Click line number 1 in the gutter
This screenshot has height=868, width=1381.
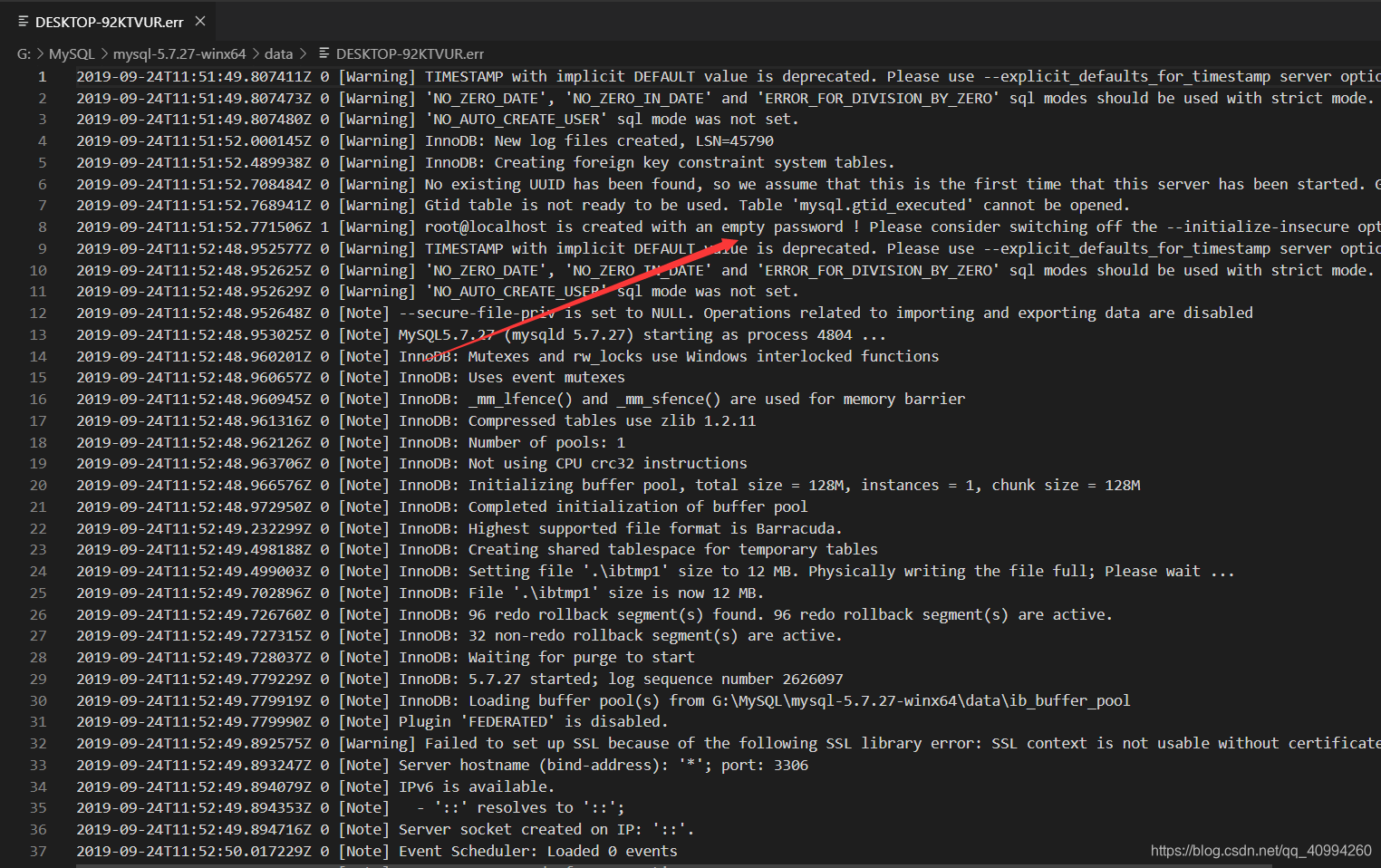click(42, 77)
